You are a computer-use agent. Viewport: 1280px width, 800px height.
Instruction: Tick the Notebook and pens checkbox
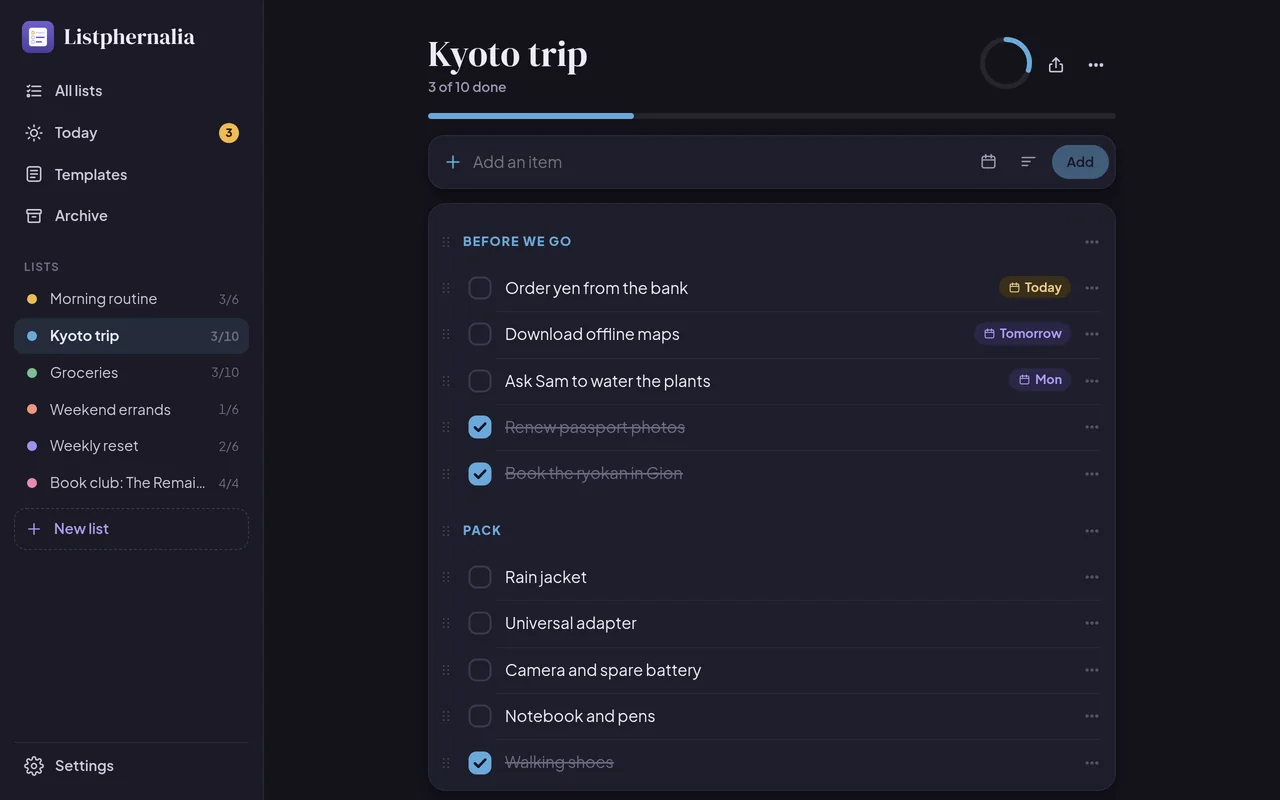click(480, 716)
